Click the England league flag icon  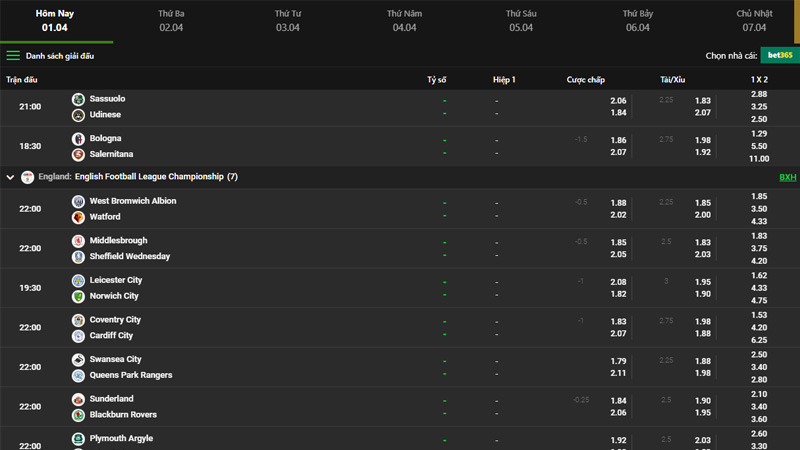[28, 177]
